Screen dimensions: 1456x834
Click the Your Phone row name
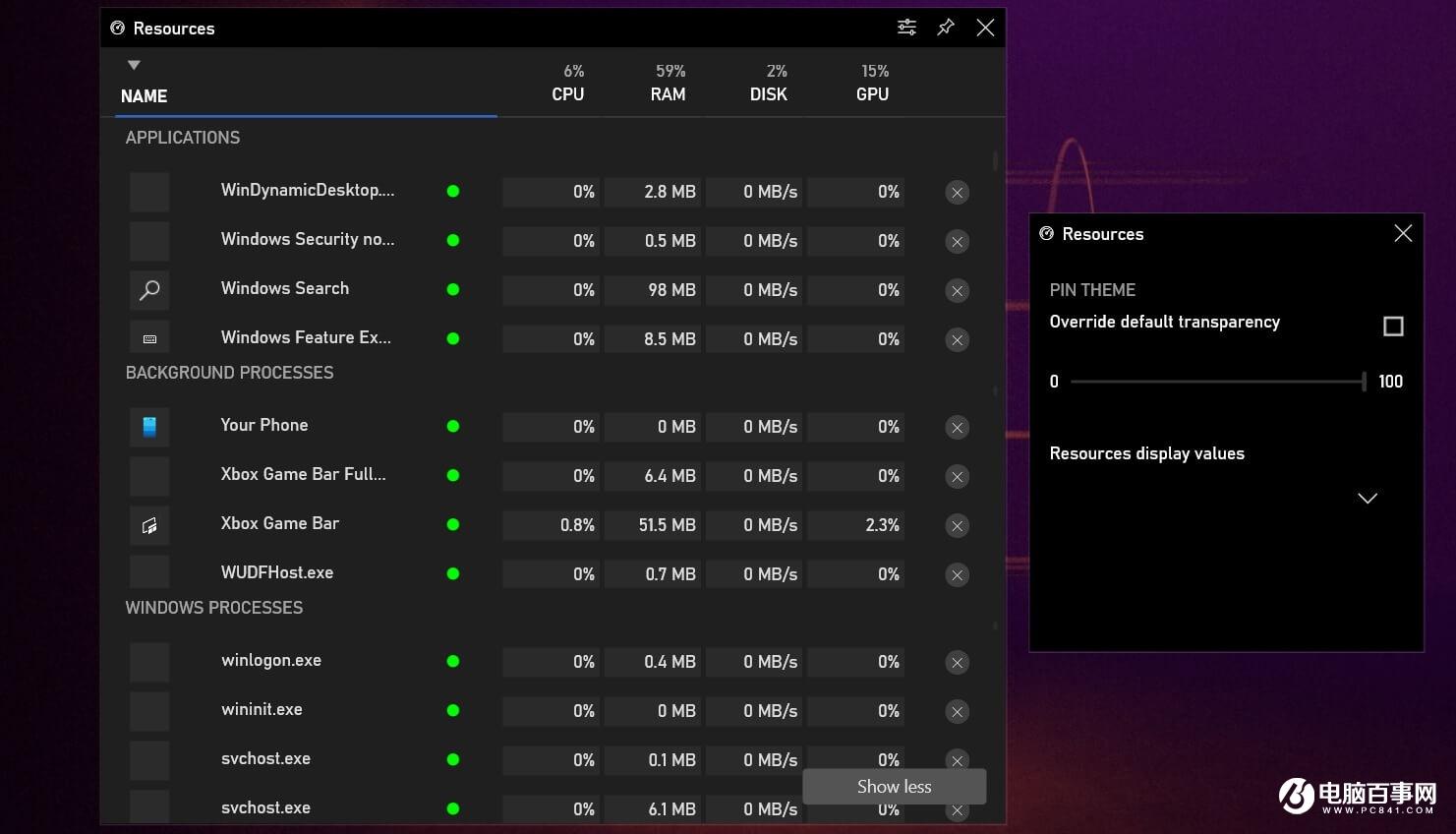pyautogui.click(x=264, y=425)
